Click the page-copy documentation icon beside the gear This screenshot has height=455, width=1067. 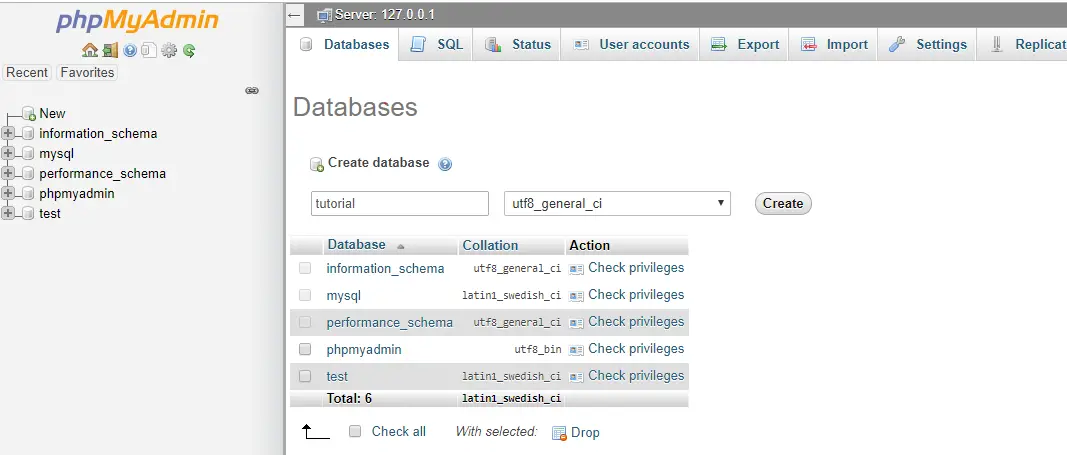point(149,50)
